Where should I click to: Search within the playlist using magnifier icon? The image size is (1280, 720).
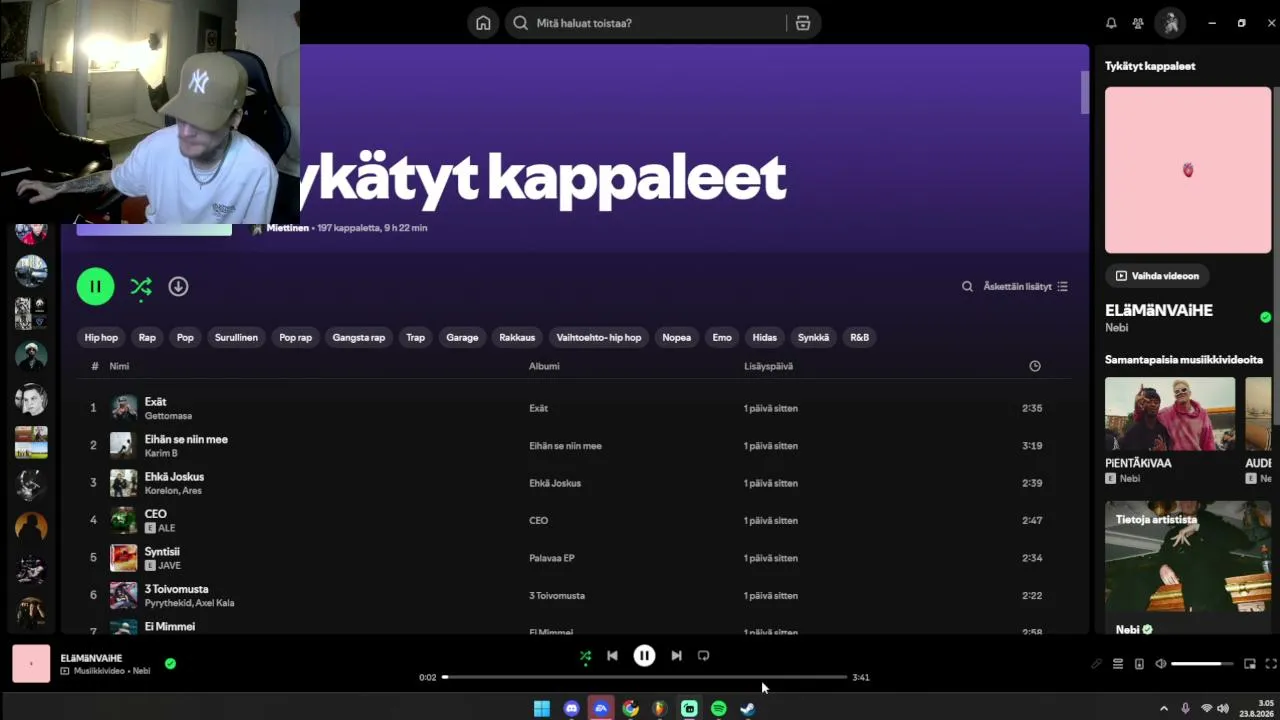[967, 286]
